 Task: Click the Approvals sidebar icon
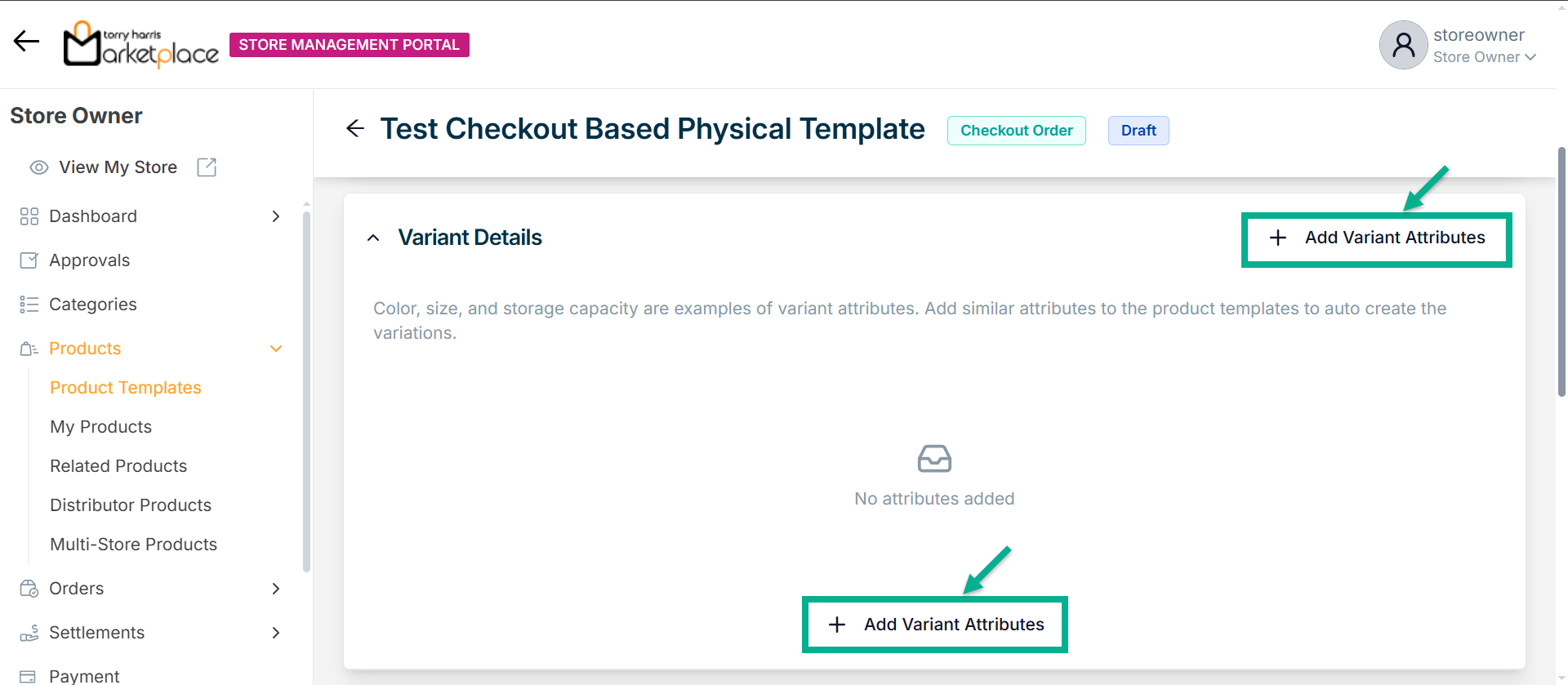pos(29,260)
